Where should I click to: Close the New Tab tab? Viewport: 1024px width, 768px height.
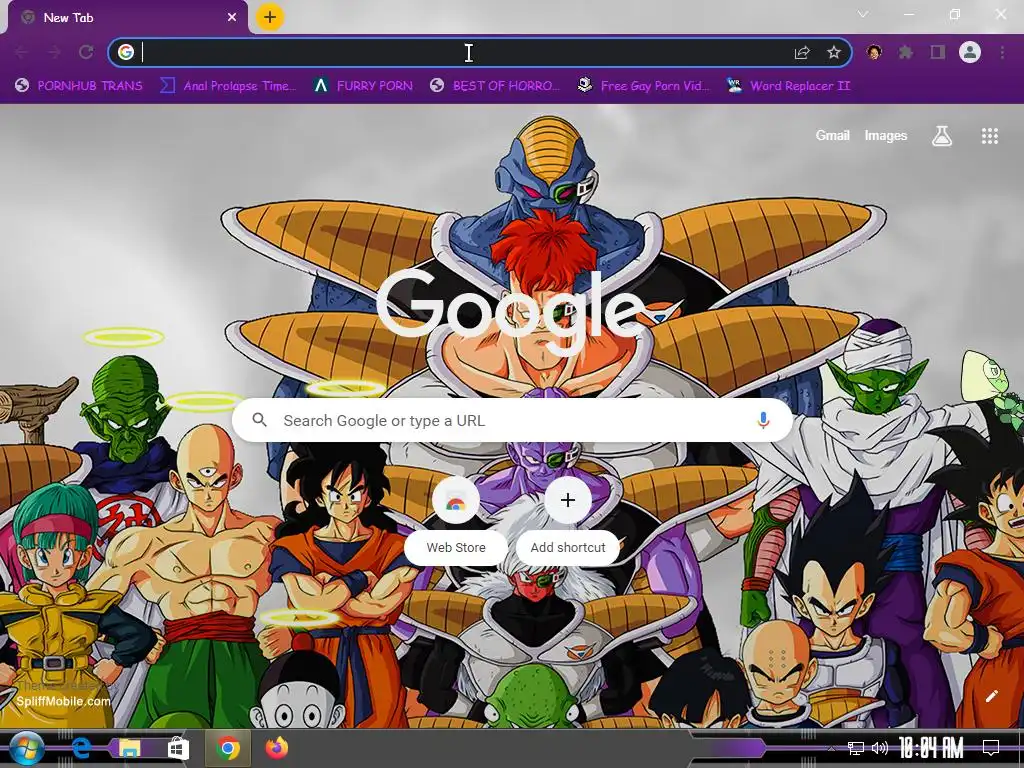click(x=232, y=18)
